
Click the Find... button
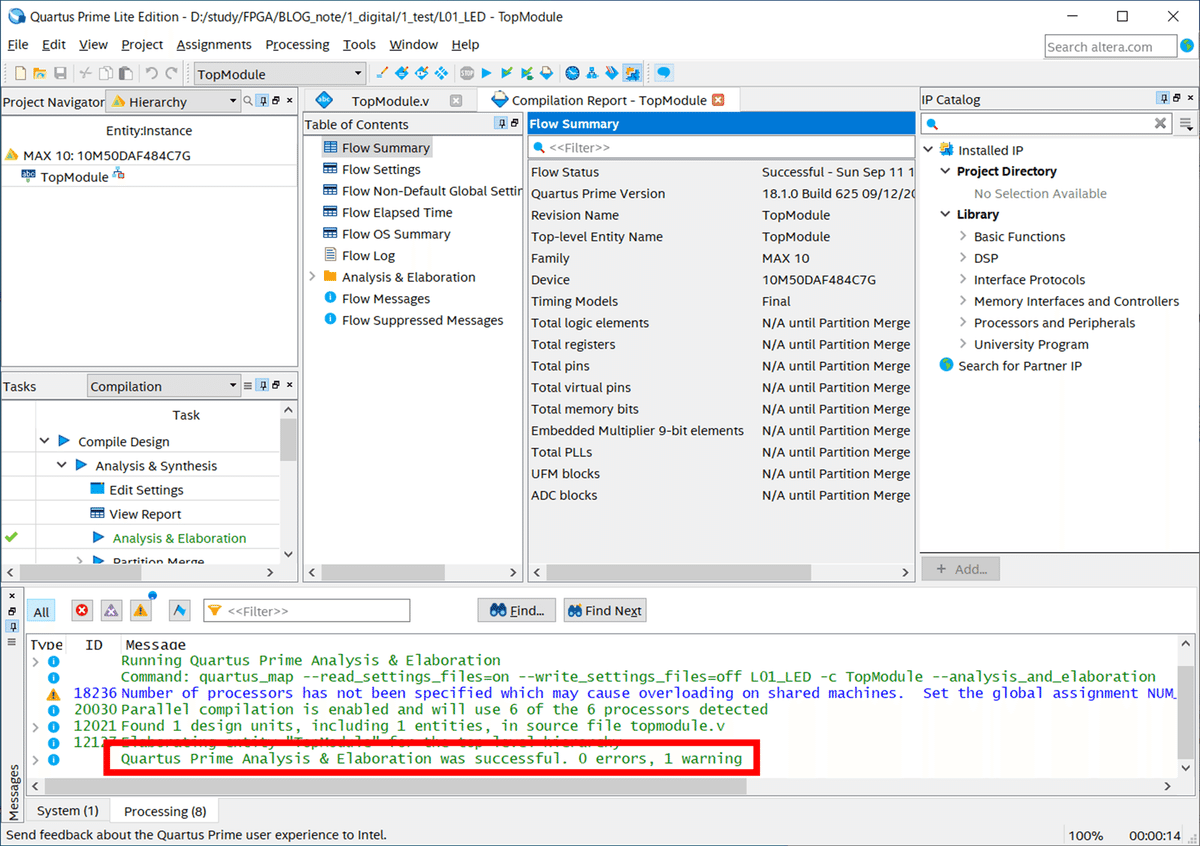[x=517, y=611]
